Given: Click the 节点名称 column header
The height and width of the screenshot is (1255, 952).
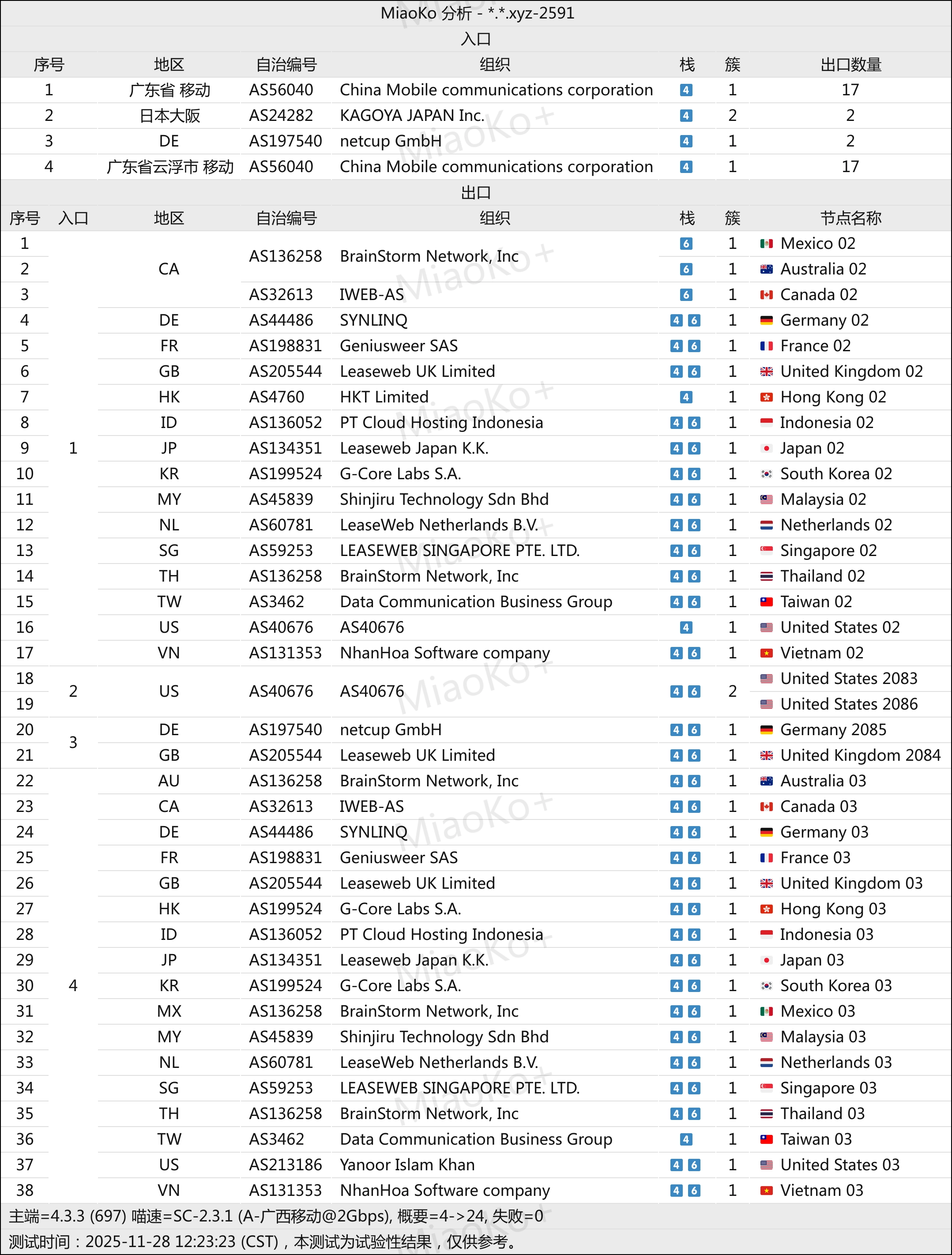Looking at the screenshot, I should click(850, 218).
